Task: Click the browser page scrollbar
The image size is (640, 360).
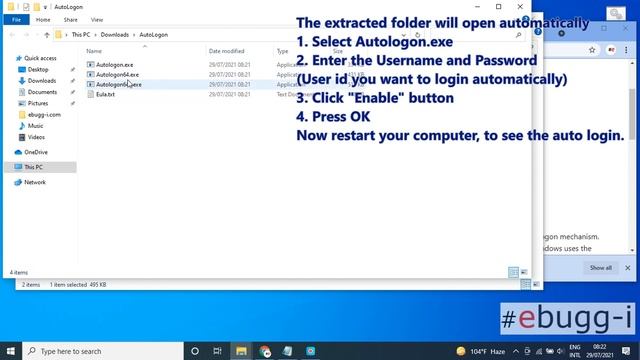Action: click(x=632, y=114)
